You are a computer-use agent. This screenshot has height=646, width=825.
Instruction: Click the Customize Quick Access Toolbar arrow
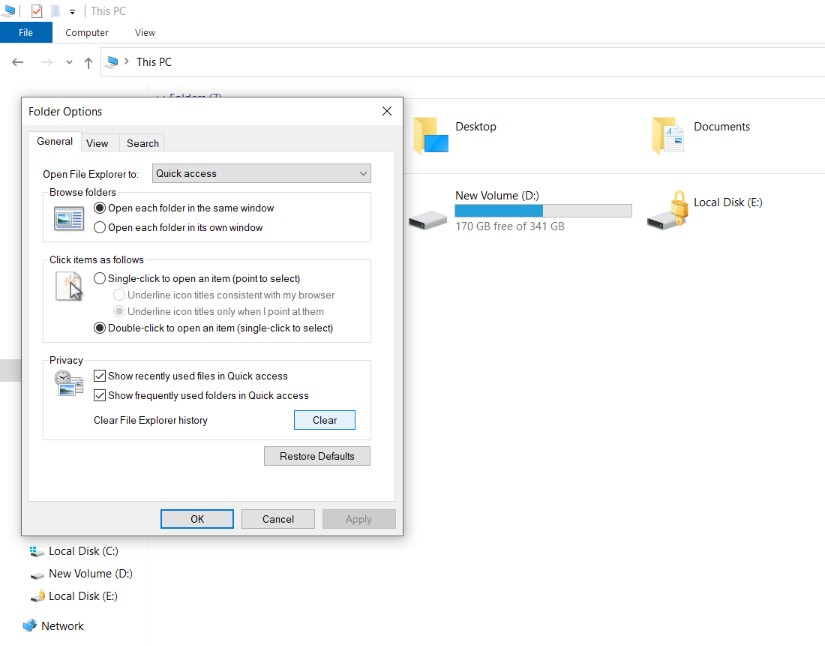click(72, 11)
